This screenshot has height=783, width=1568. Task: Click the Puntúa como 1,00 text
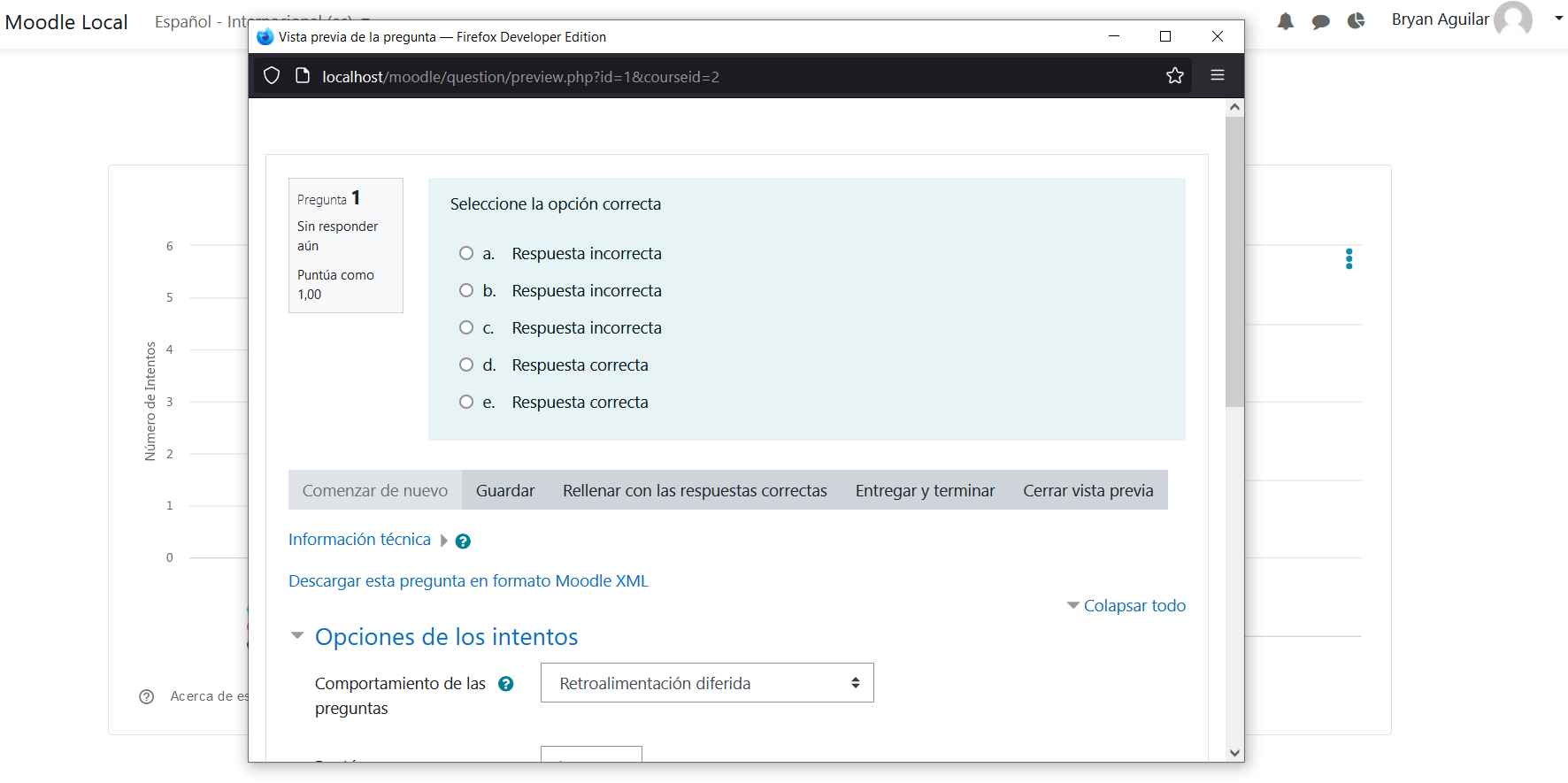click(x=335, y=285)
